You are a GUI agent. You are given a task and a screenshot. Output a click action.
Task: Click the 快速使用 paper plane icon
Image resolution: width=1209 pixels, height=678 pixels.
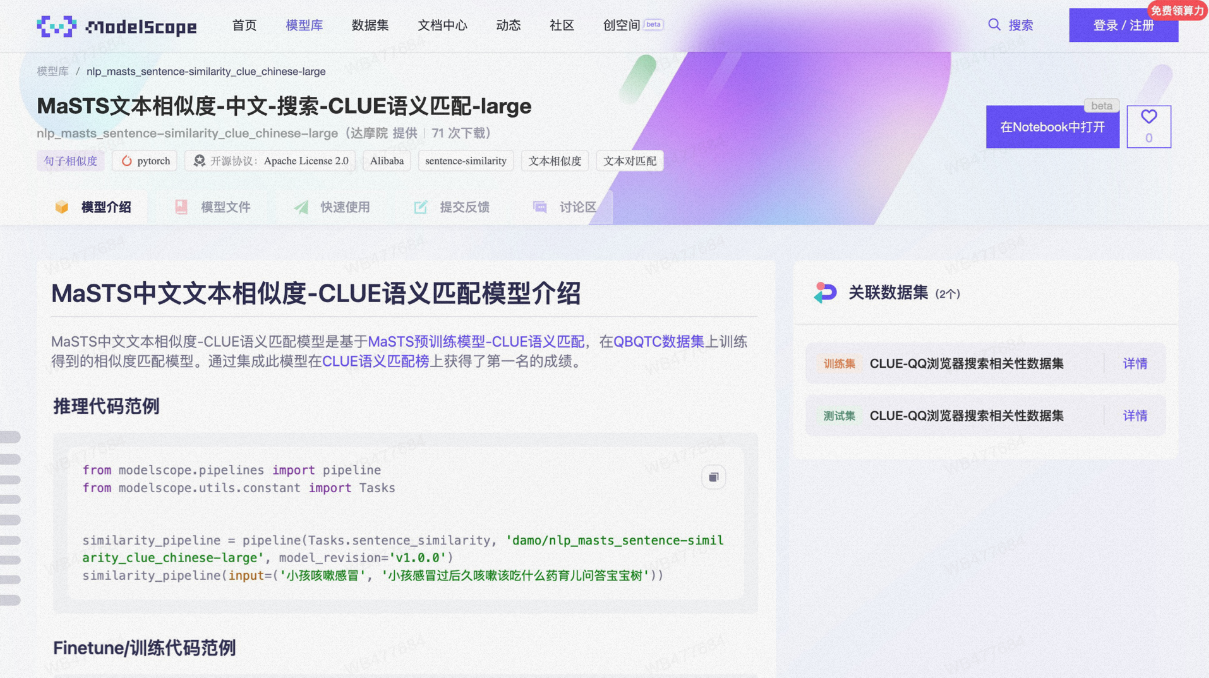click(x=301, y=207)
